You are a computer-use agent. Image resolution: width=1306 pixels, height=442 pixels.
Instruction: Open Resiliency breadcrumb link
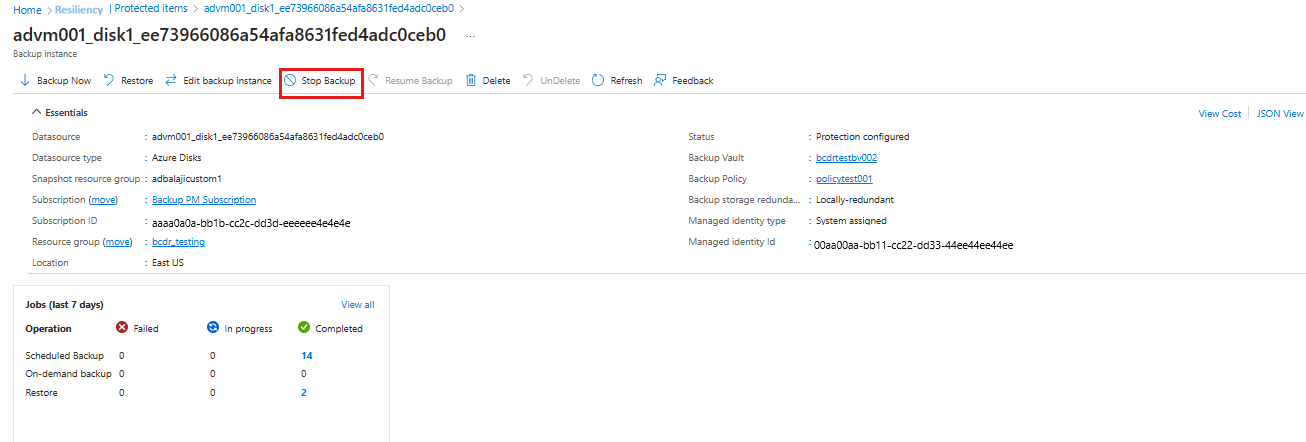click(78, 9)
